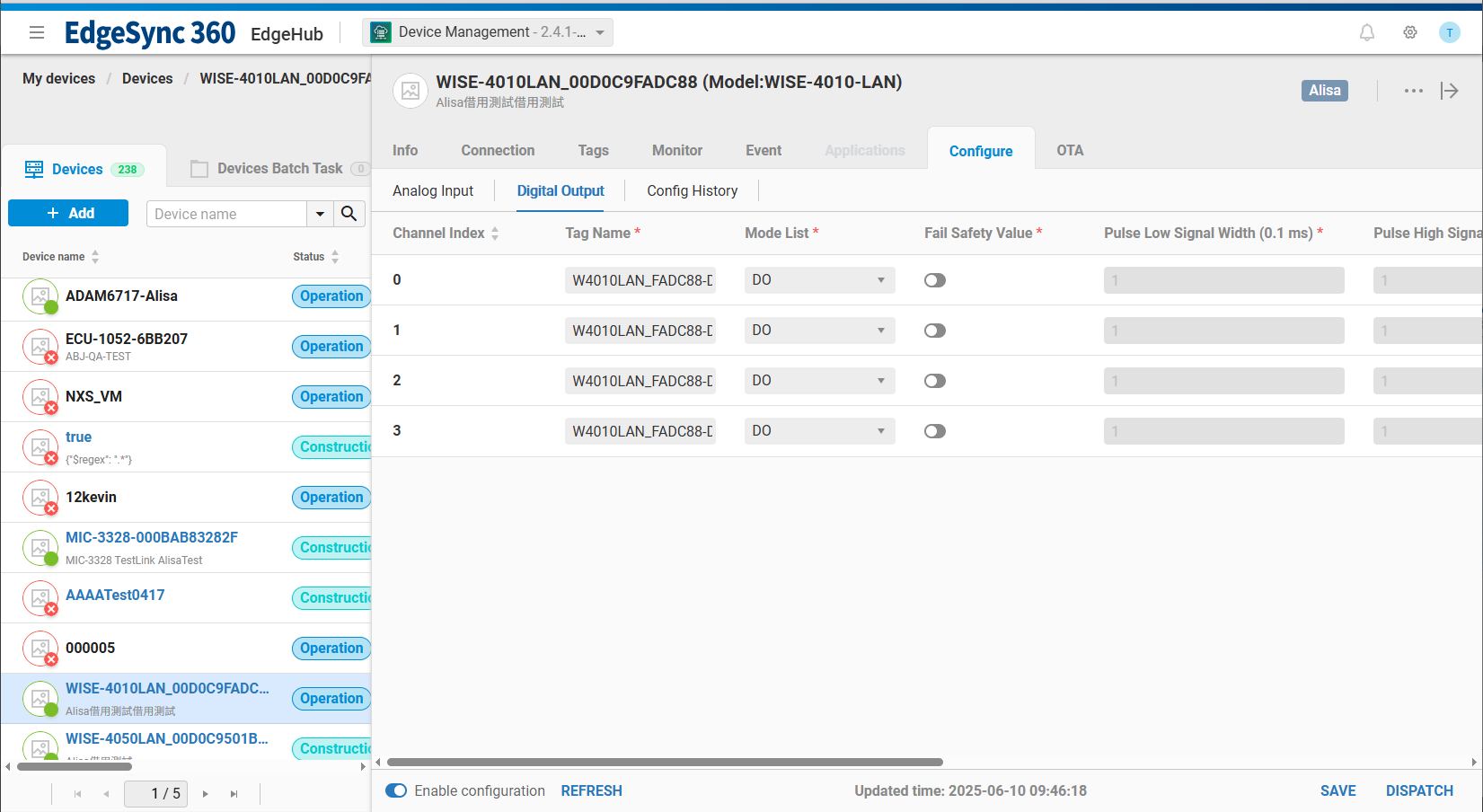
Task: Open the three-dot more options menu
Action: coord(1413,91)
